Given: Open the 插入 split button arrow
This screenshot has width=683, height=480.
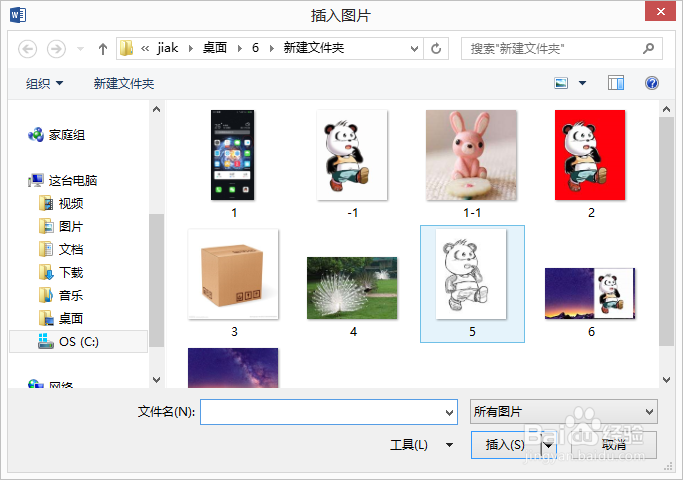Looking at the screenshot, I should click(548, 445).
